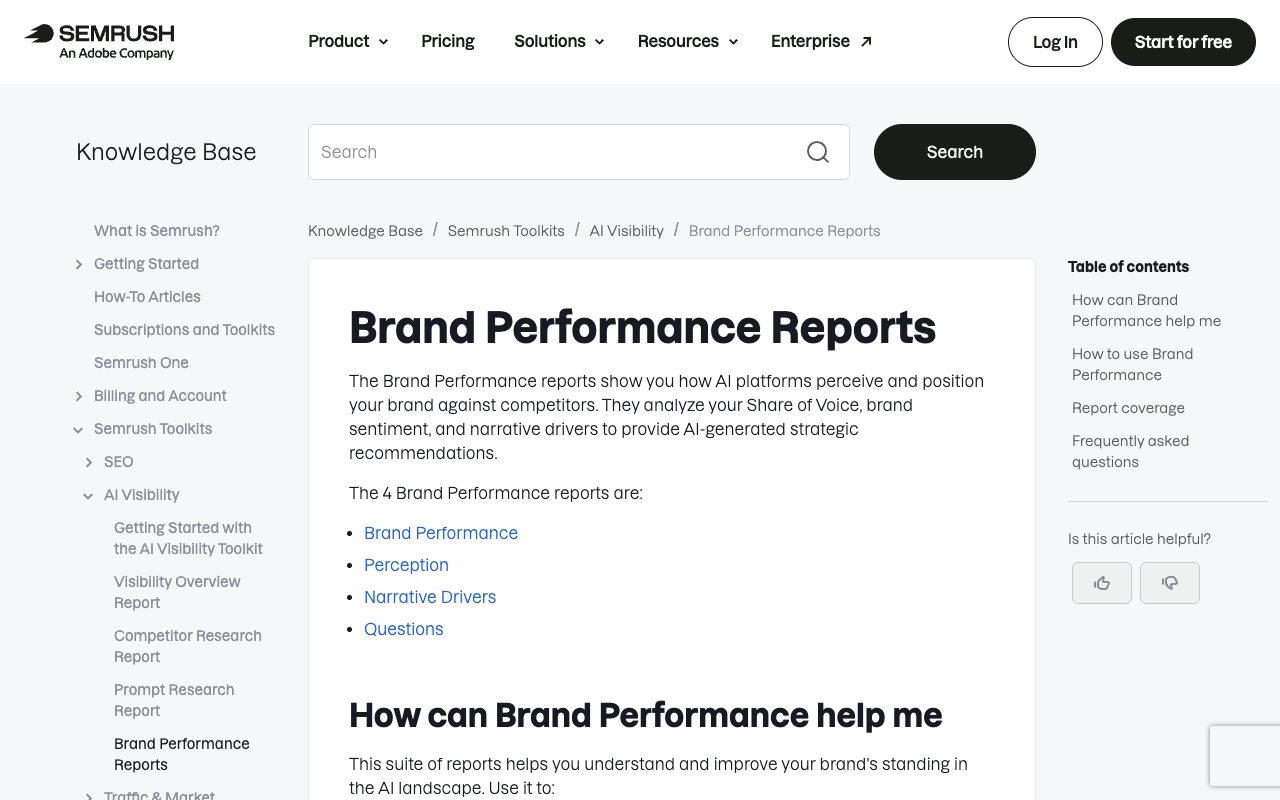1280x800 pixels.
Task: Open the Enterprise external link
Action: click(x=822, y=41)
